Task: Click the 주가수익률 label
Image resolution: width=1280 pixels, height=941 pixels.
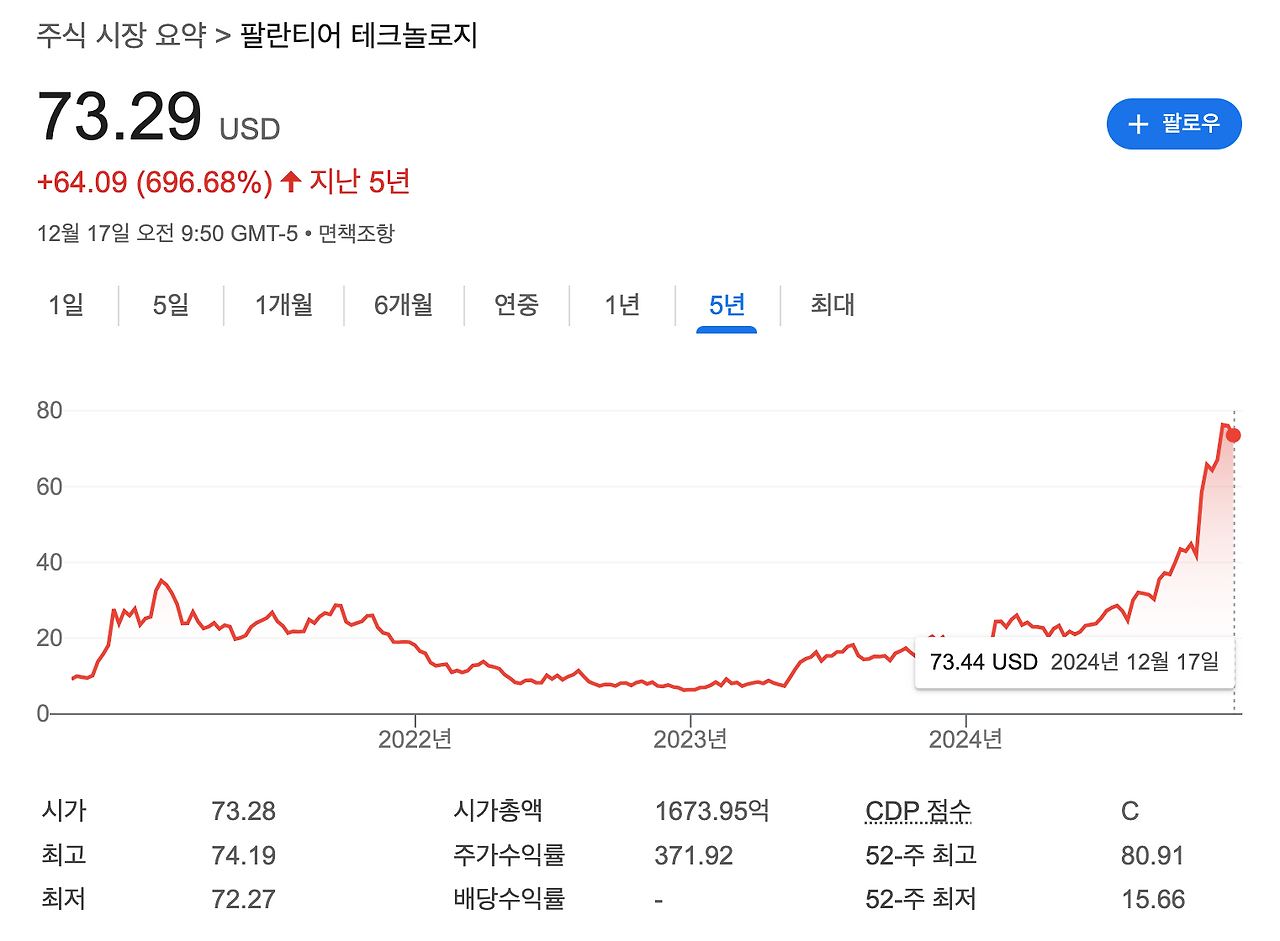Action: coord(509,856)
